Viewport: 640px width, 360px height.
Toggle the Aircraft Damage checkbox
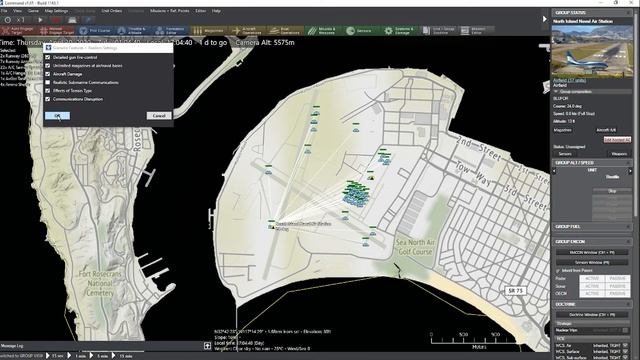[x=48, y=74]
